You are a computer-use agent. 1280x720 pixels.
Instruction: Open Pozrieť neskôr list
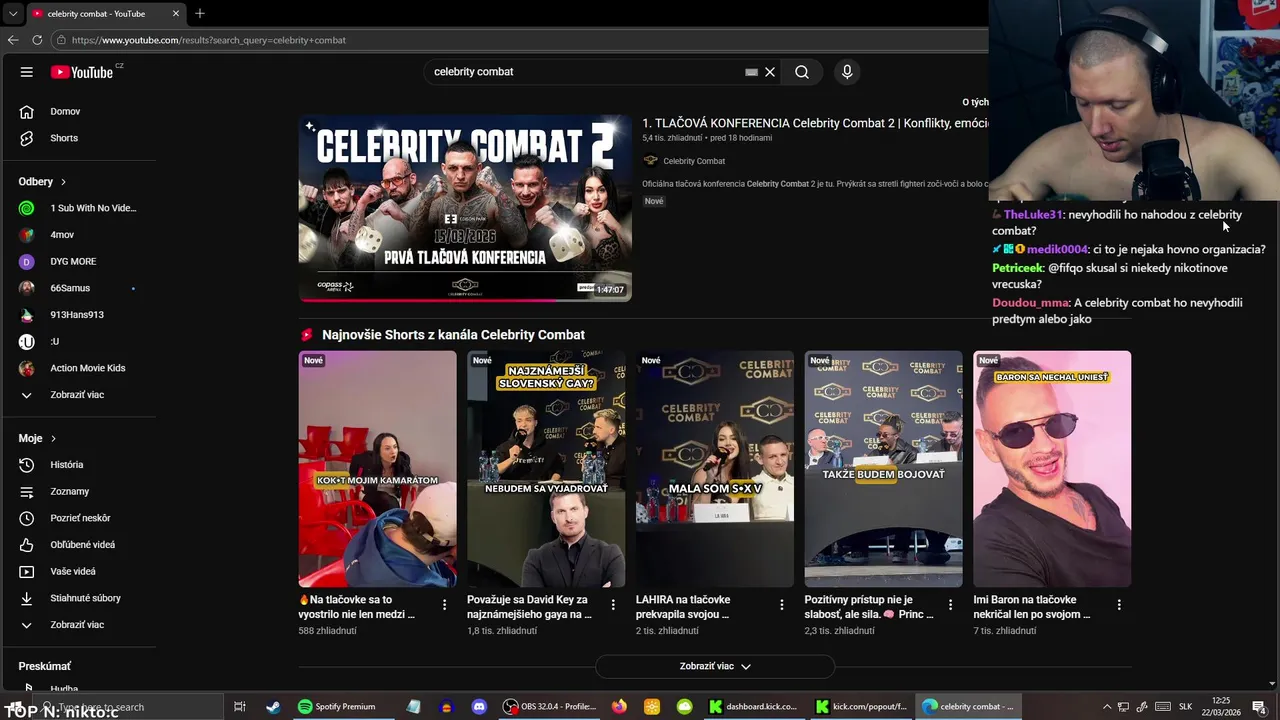[x=80, y=518]
